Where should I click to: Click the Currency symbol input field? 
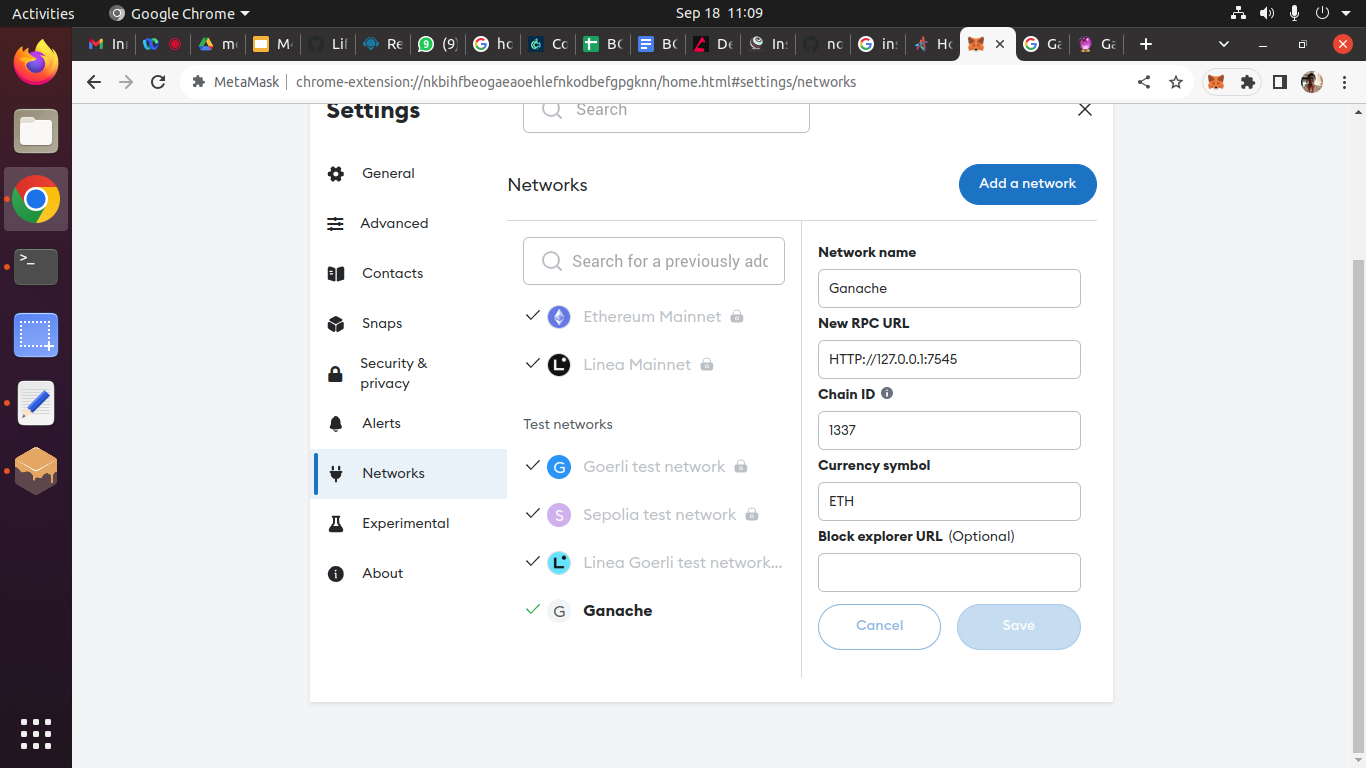point(949,501)
